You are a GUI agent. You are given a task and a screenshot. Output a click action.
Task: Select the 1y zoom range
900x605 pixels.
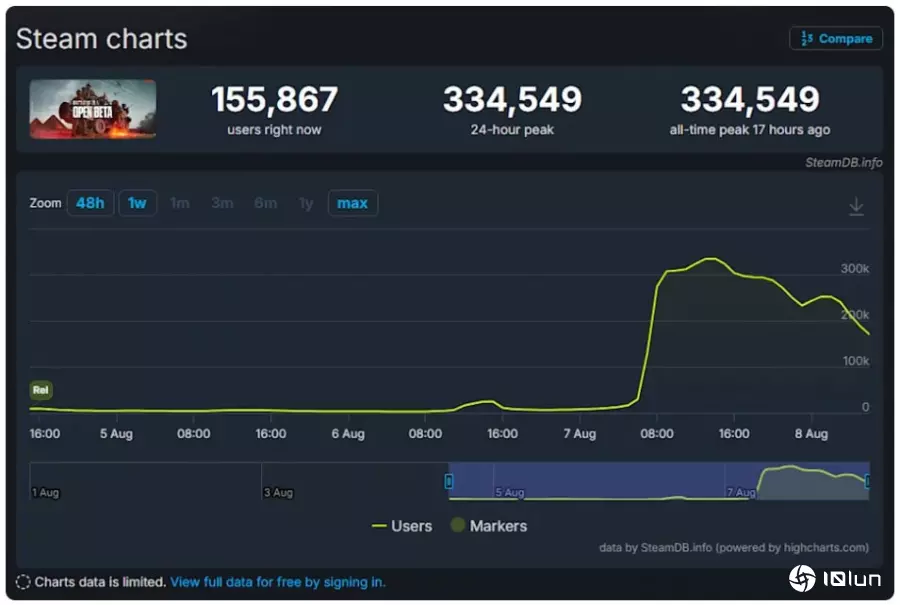tap(306, 203)
